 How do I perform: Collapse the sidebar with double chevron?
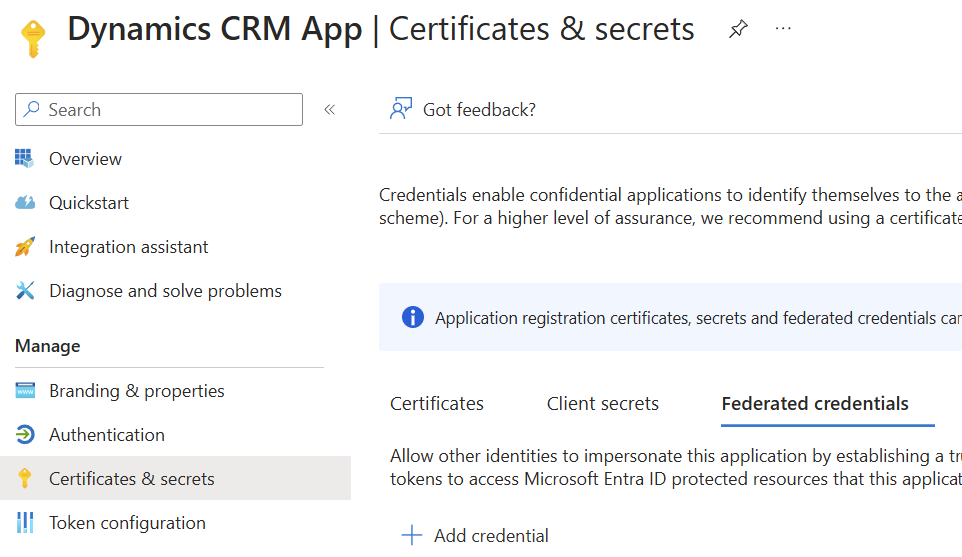click(329, 110)
